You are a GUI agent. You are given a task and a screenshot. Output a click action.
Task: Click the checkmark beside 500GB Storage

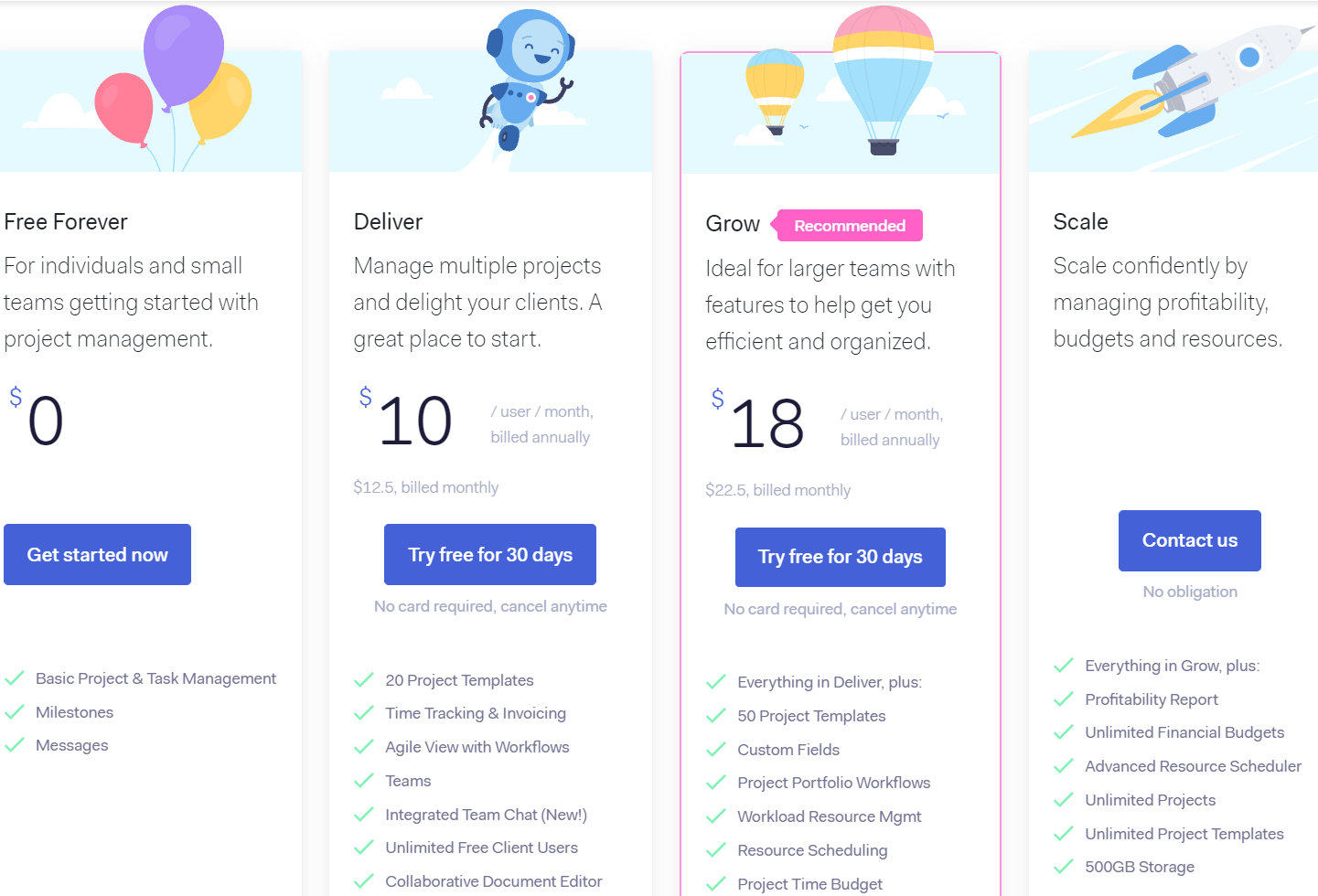coord(1064,866)
